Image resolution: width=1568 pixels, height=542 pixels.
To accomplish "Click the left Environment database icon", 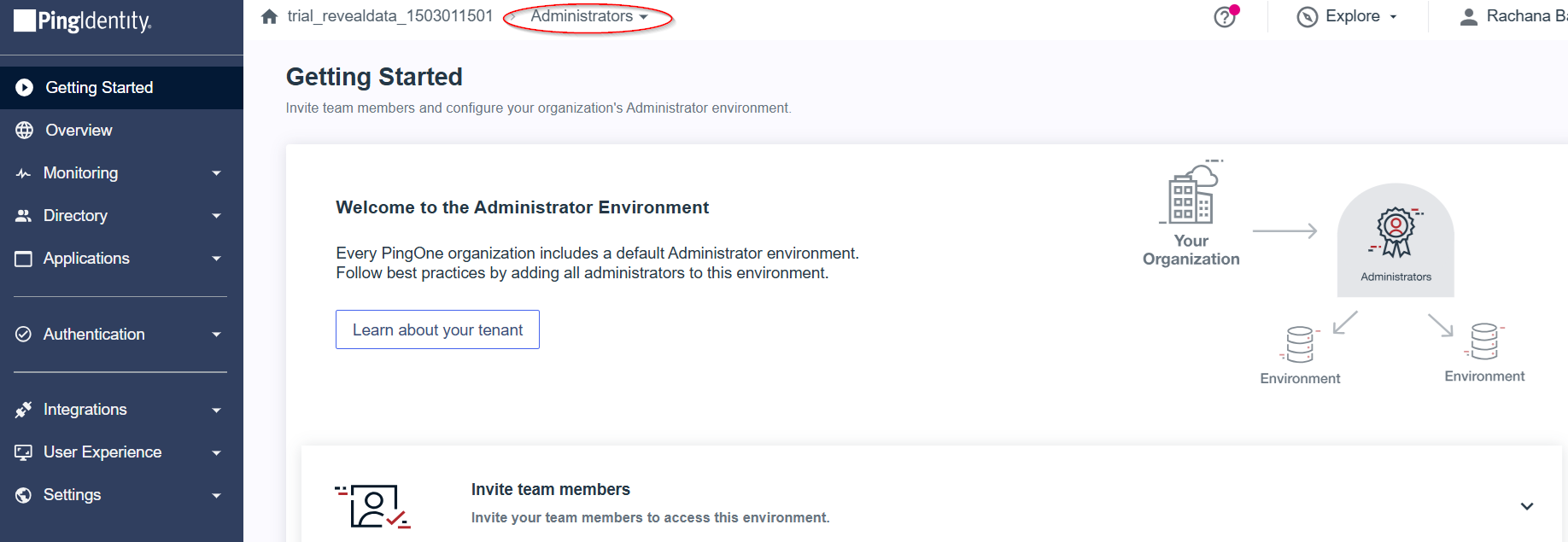I will 1299,344.
